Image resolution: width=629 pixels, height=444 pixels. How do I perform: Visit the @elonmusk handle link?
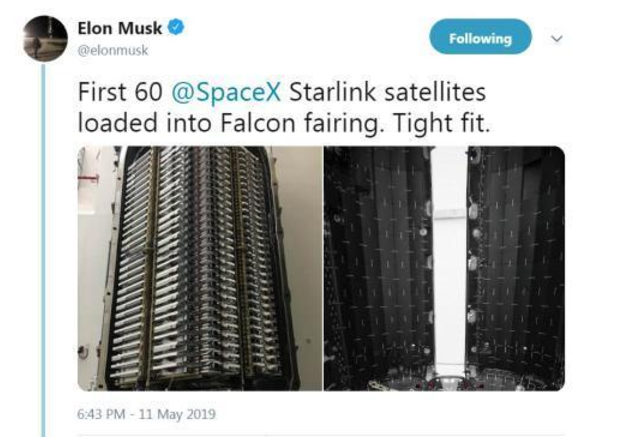coord(112,50)
